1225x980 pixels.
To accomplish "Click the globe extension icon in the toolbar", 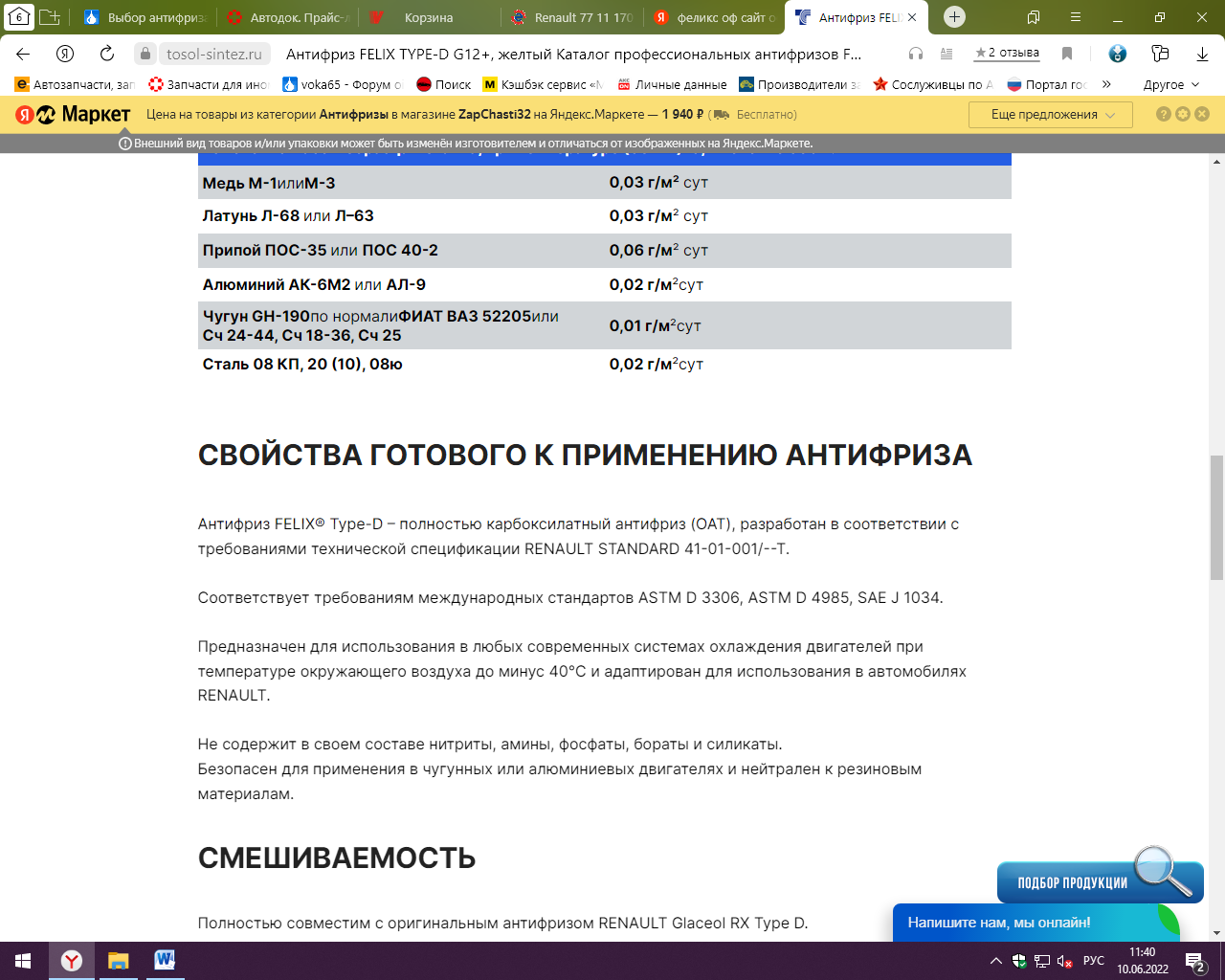I will 1118,54.
